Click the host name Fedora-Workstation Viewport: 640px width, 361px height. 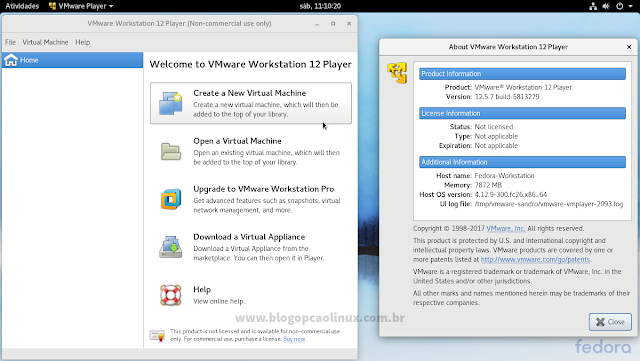click(x=504, y=176)
